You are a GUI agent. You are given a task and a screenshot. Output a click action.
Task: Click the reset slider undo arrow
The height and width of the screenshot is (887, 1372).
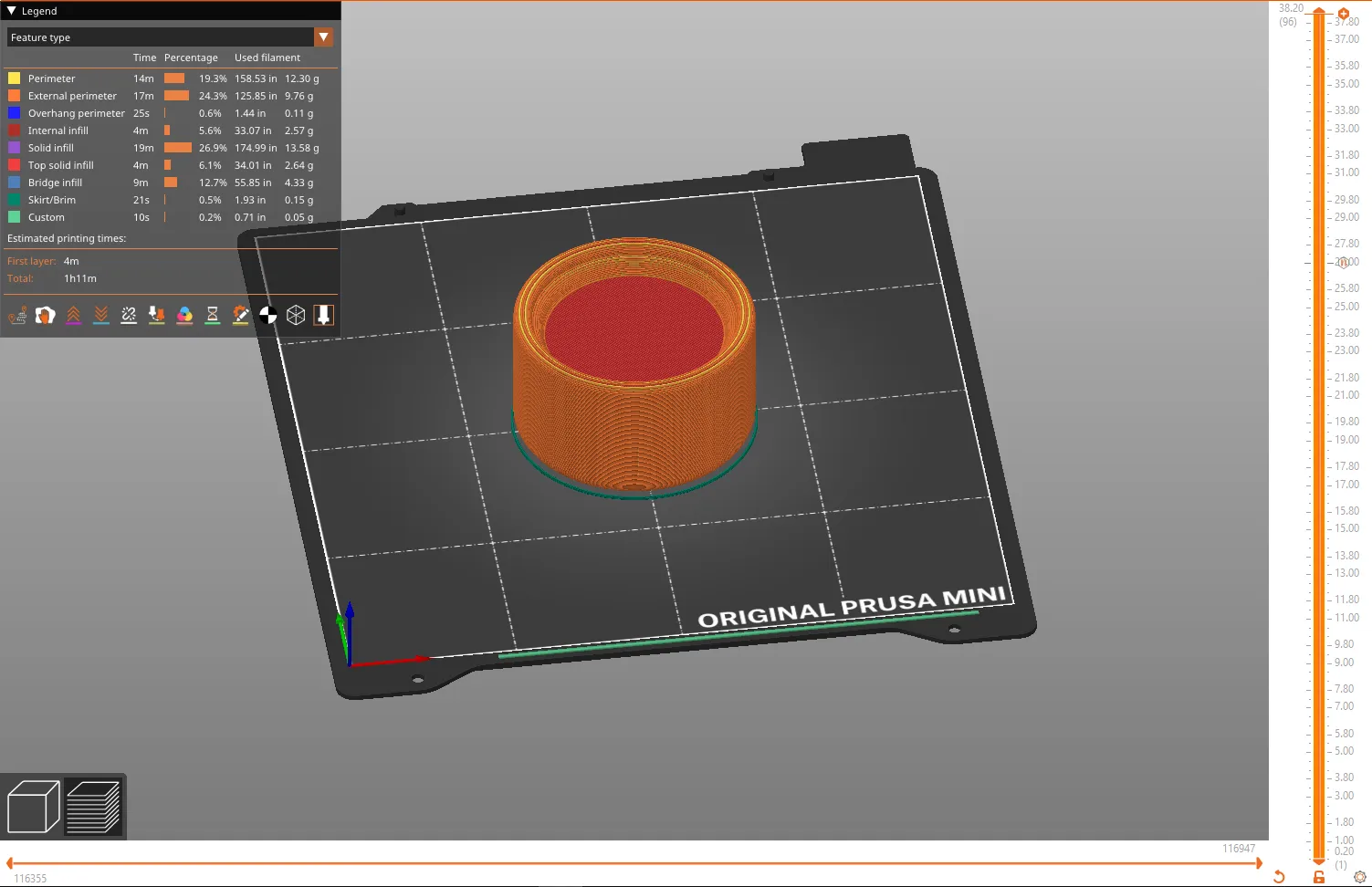point(1279,877)
